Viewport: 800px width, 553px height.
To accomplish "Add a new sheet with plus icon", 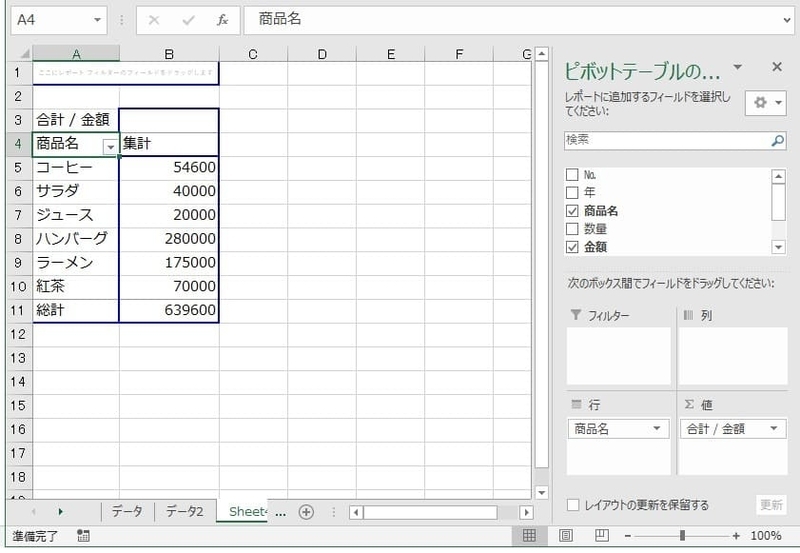I will [x=306, y=512].
